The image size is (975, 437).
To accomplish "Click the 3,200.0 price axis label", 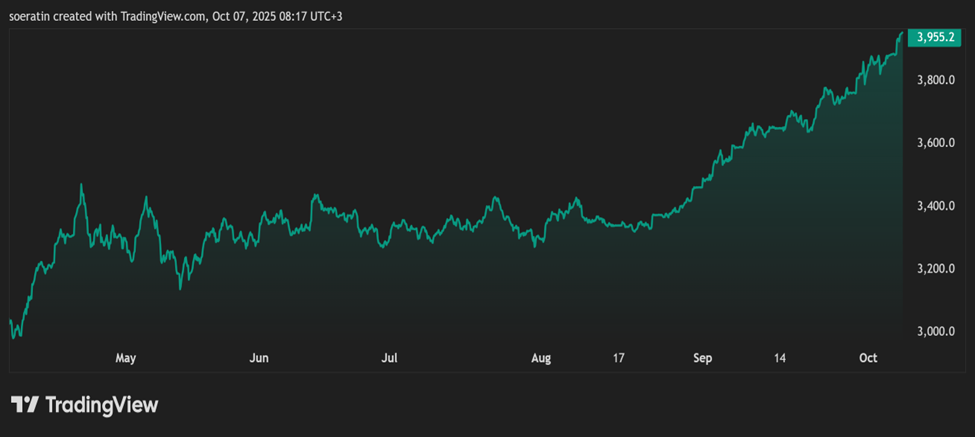I will click(936, 269).
